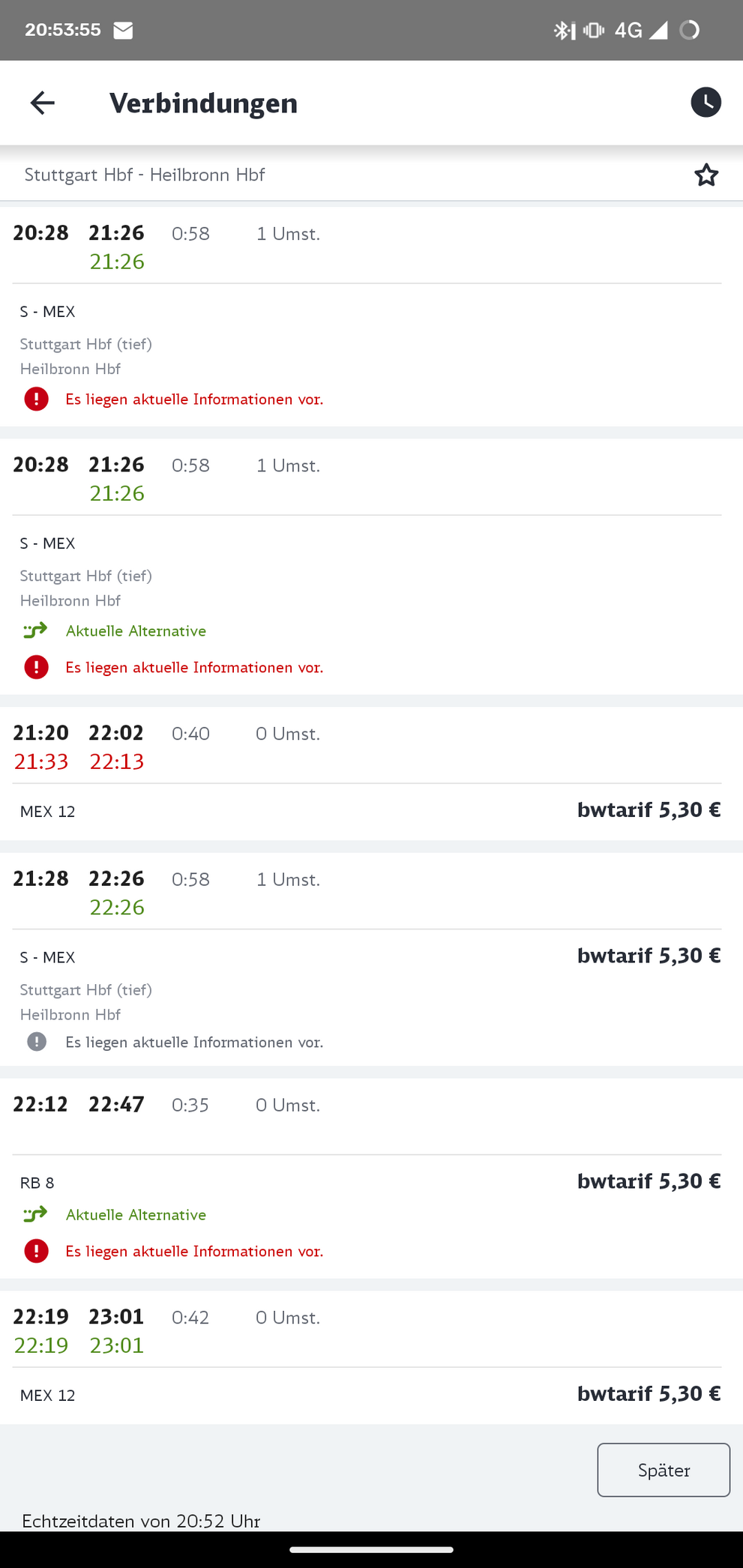
Task: Expand first 20:28 to 21:26 connection
Action: point(371,316)
